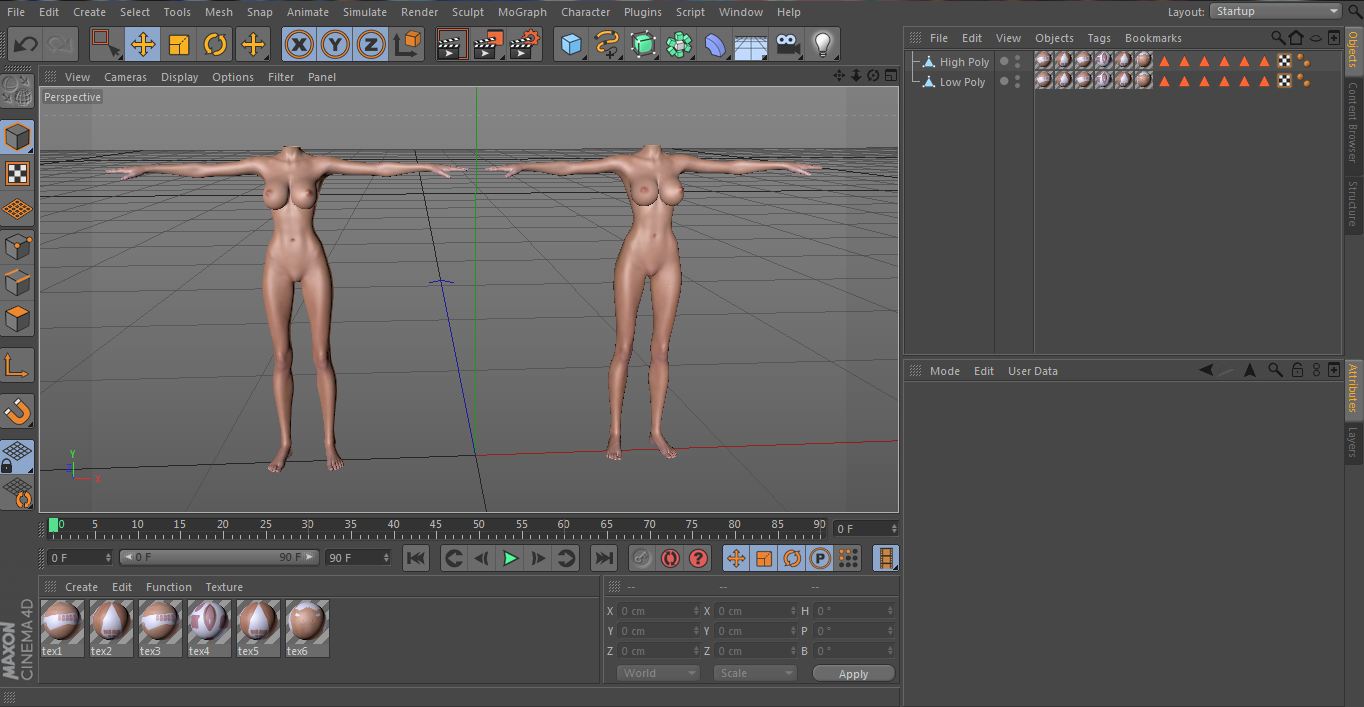Click the Apply button
The image size is (1364, 707).
tap(852, 674)
